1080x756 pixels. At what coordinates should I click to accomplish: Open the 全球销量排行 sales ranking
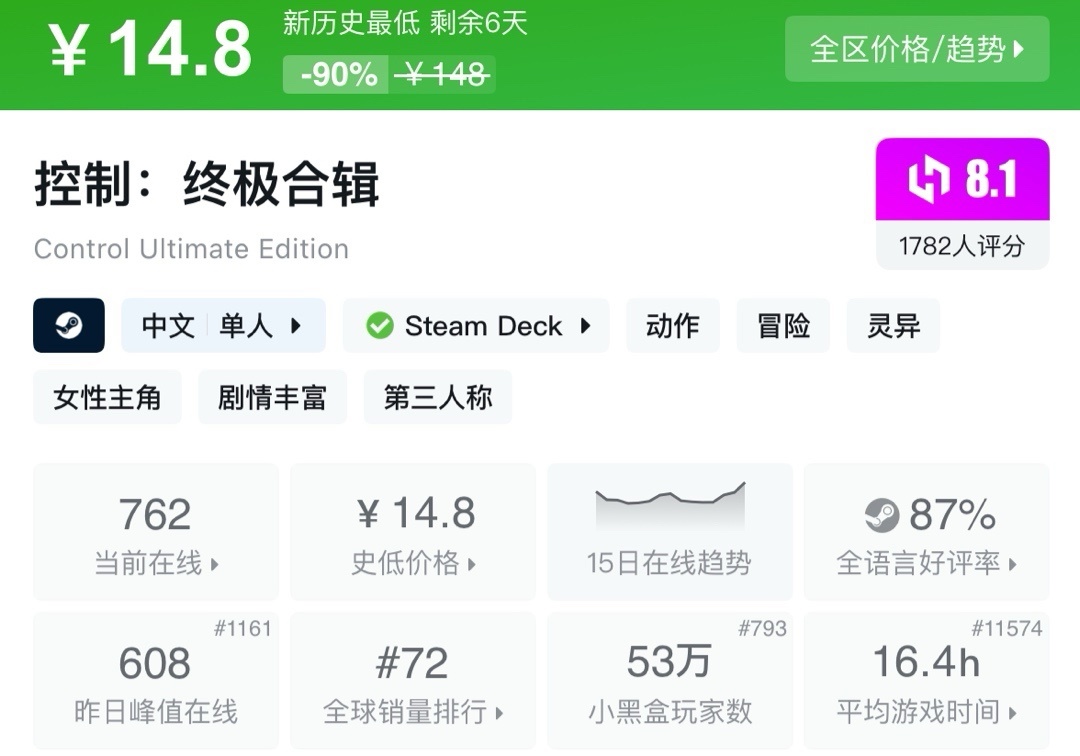click(x=413, y=682)
